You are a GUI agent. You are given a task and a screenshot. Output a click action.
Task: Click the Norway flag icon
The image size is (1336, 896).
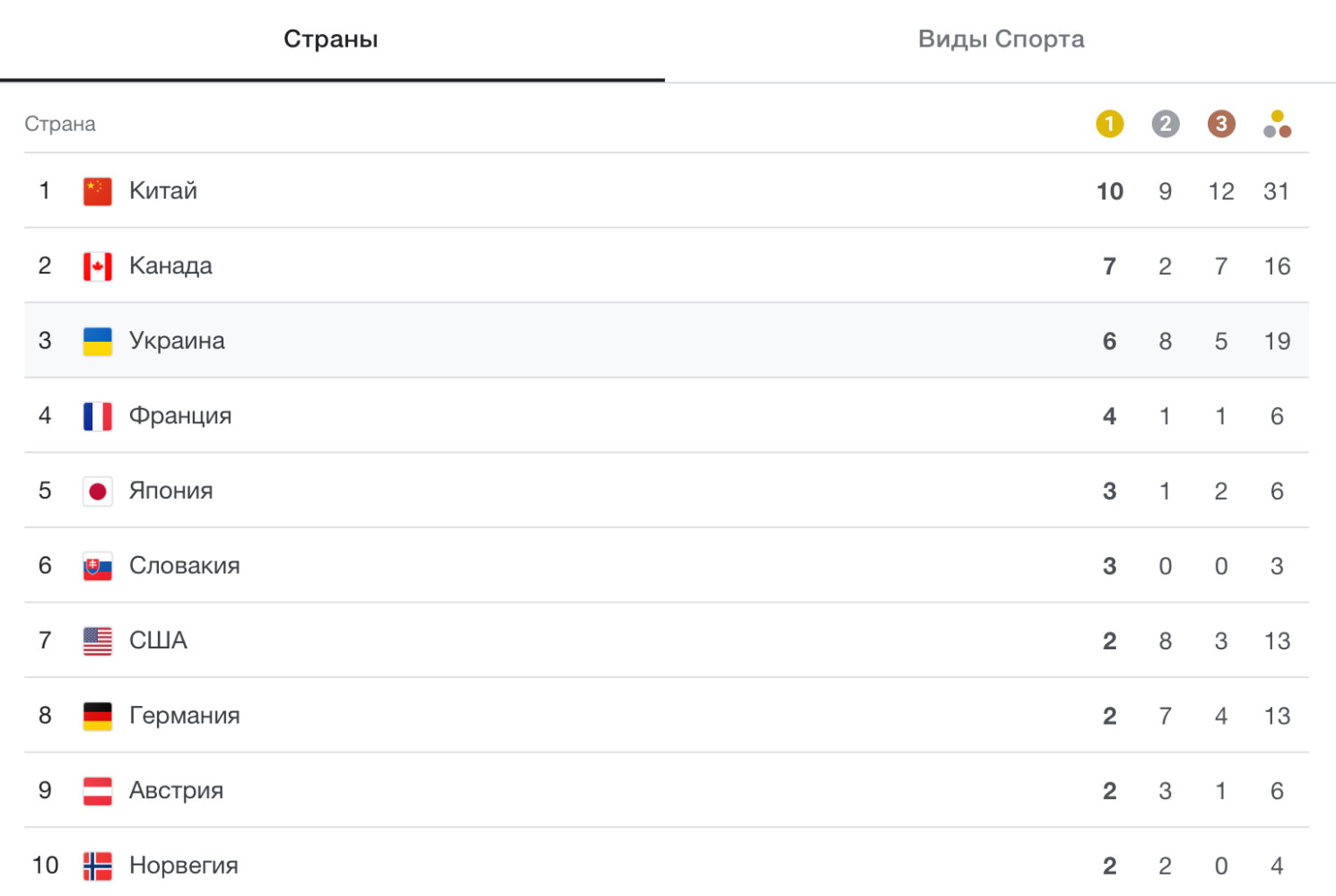pos(97,866)
